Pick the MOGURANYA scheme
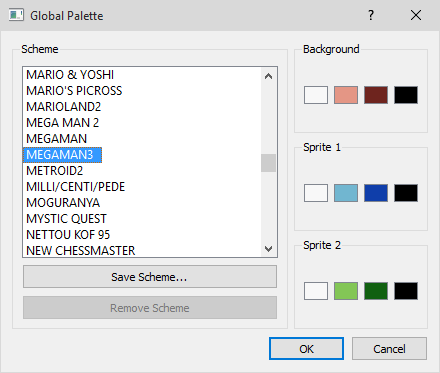440x373 pixels. click(x=63, y=203)
